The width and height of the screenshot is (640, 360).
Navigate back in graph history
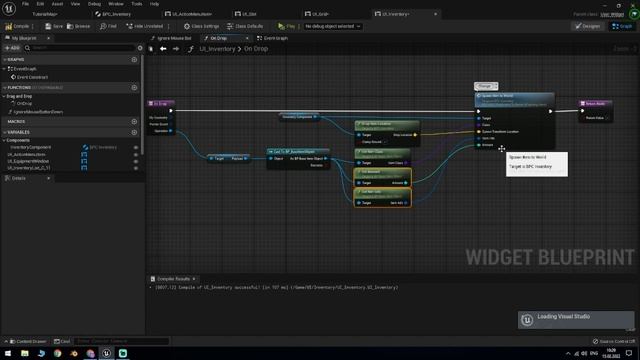(163, 49)
